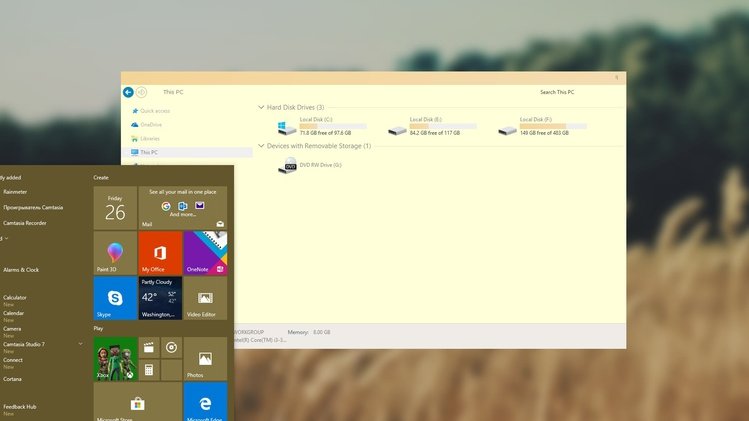This screenshot has height=421, width=749.
Task: Select Libraries in the navigation pane
Action: coord(150,139)
